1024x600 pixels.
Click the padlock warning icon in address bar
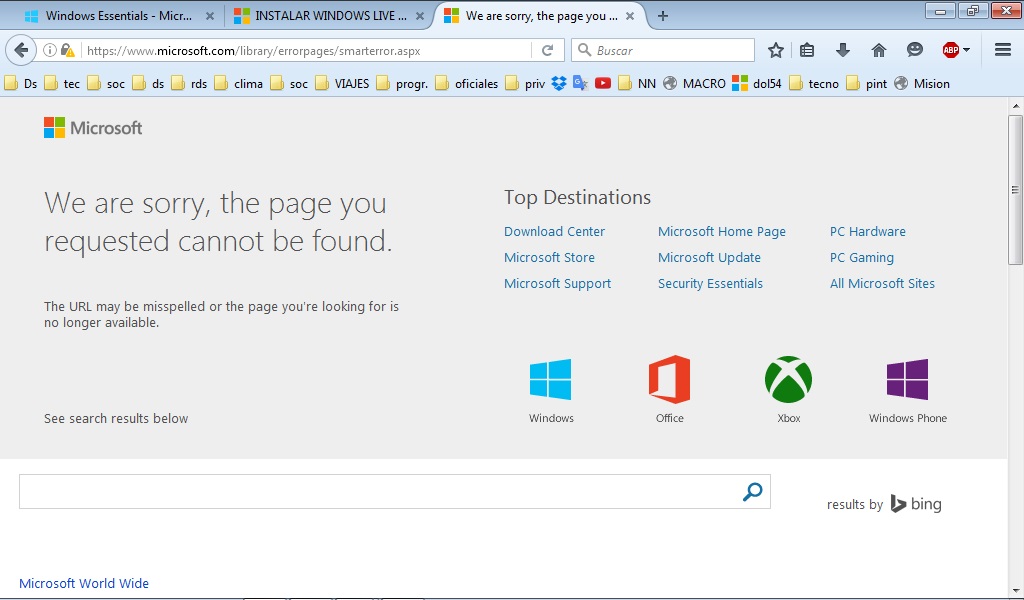click(x=68, y=50)
